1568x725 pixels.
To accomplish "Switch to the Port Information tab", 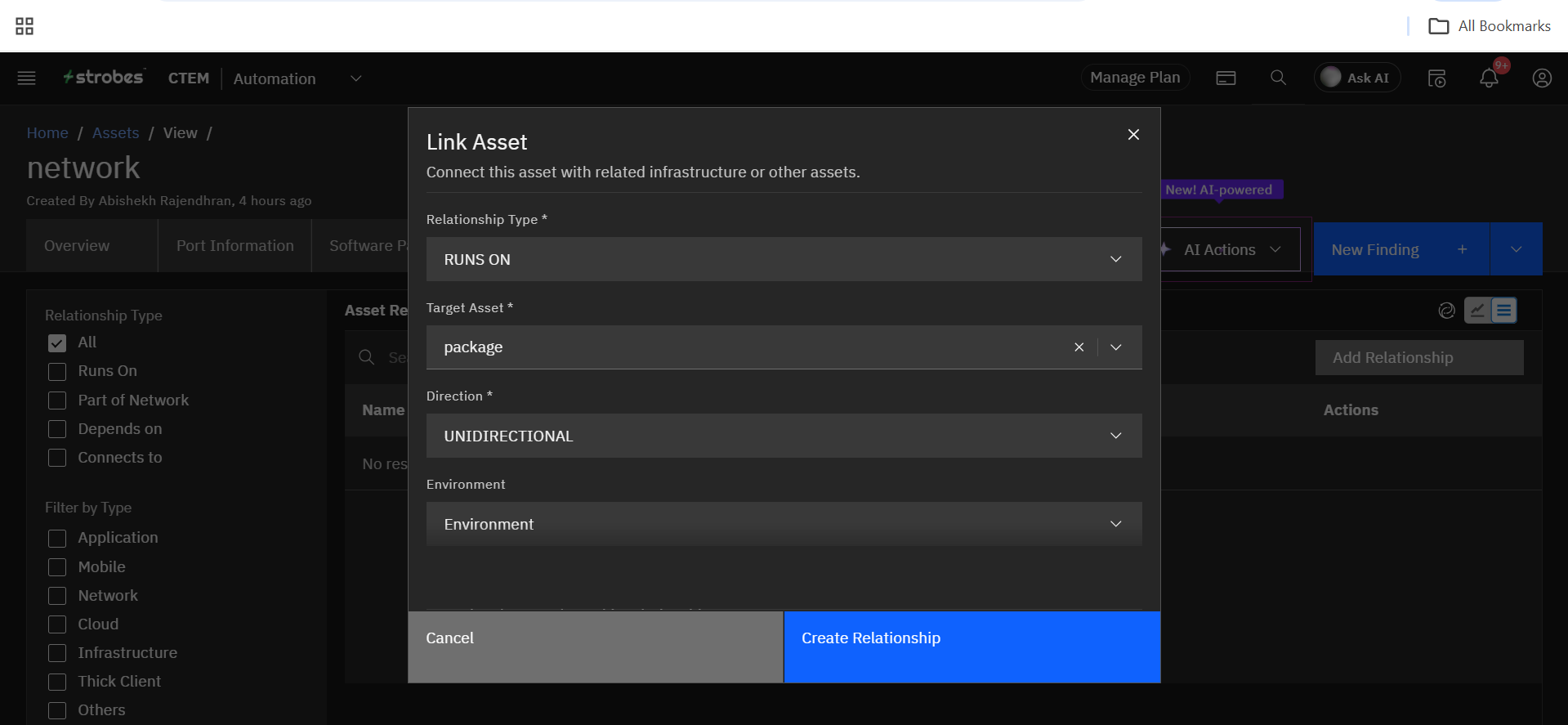I will point(235,246).
